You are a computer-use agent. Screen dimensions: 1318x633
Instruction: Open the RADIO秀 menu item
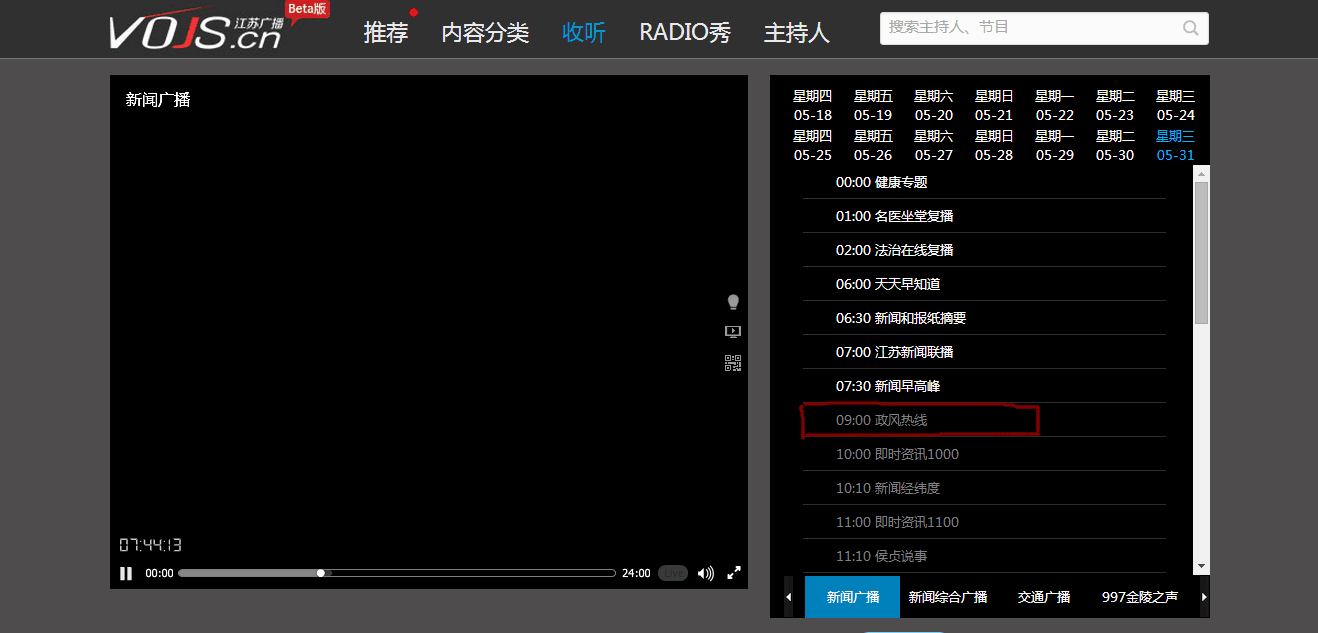685,32
